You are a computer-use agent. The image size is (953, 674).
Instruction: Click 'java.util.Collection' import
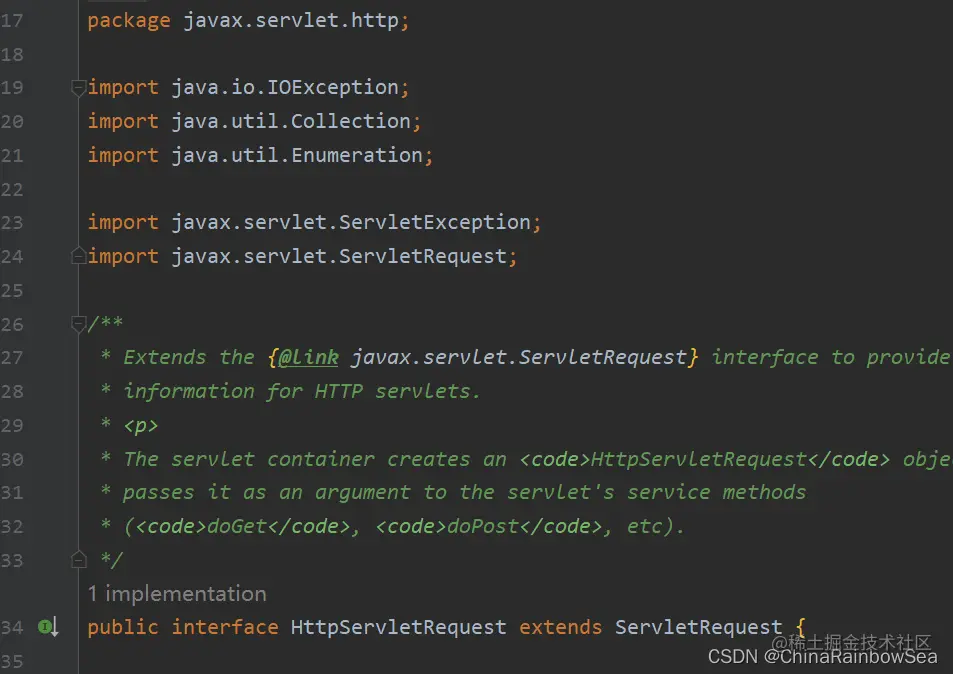coord(291,122)
